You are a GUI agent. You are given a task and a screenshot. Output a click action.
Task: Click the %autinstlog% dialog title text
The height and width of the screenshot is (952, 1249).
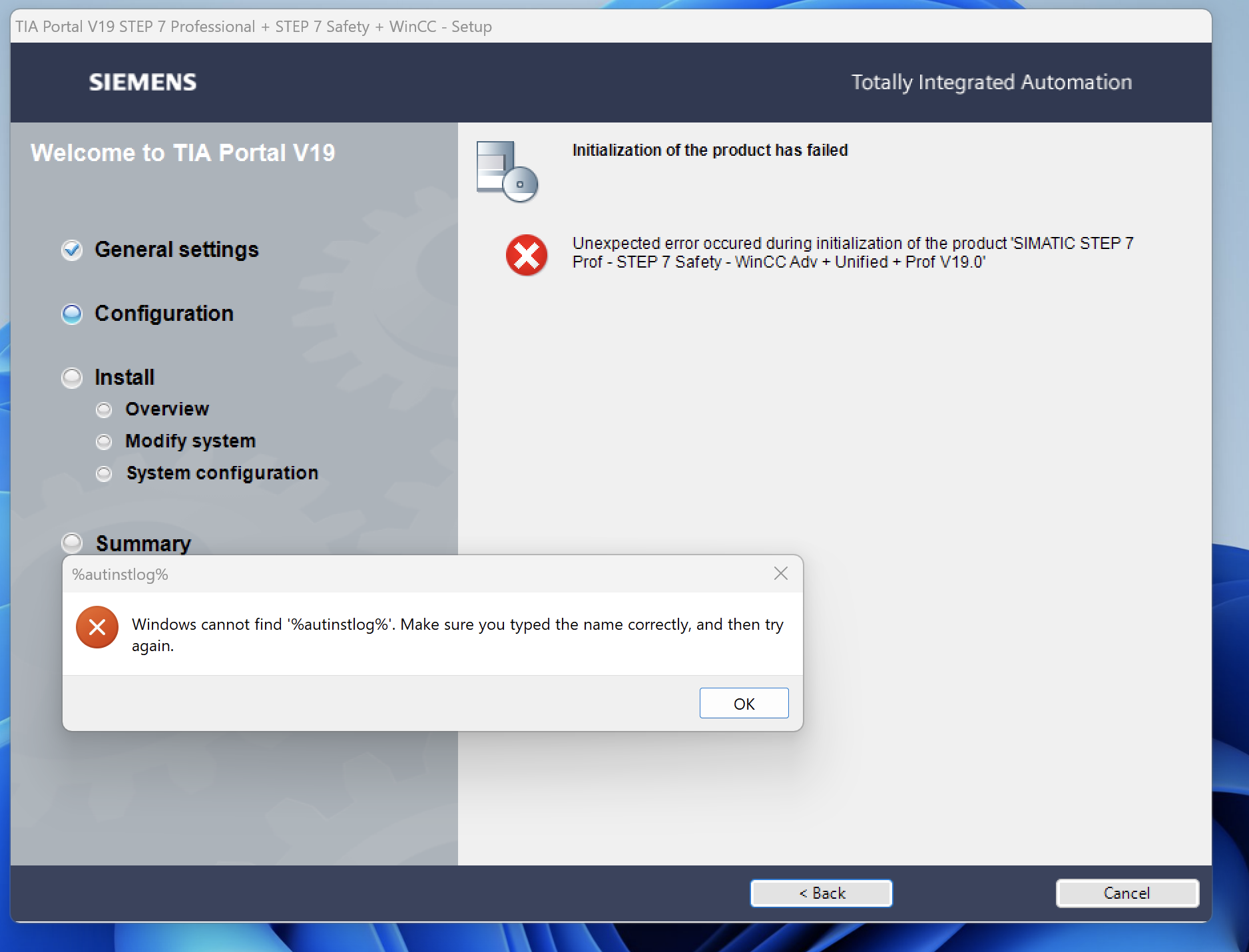(x=120, y=574)
